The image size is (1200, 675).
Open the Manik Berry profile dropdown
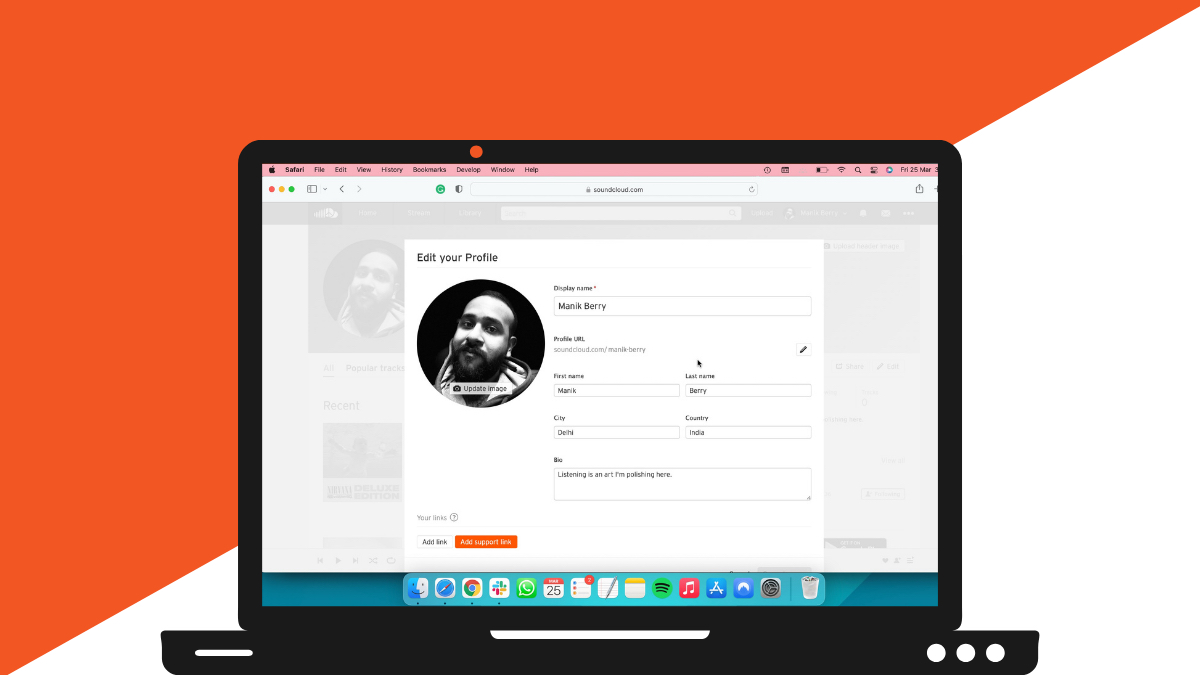click(x=821, y=213)
